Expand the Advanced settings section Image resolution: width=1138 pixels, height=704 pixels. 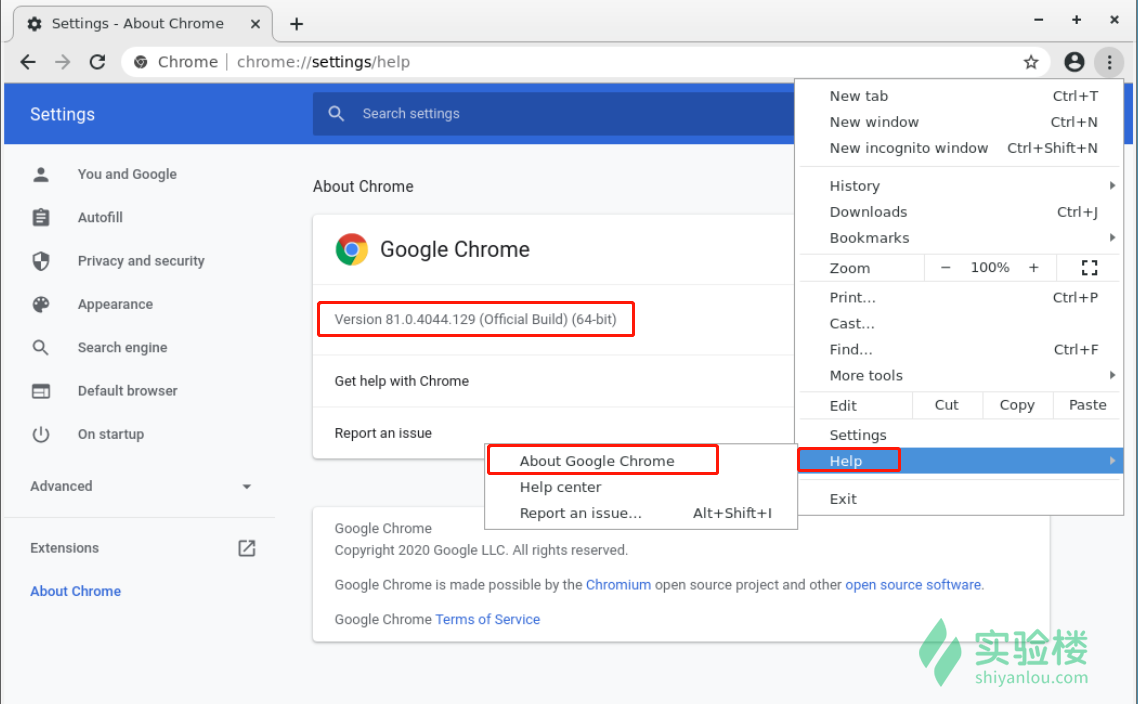coord(140,486)
